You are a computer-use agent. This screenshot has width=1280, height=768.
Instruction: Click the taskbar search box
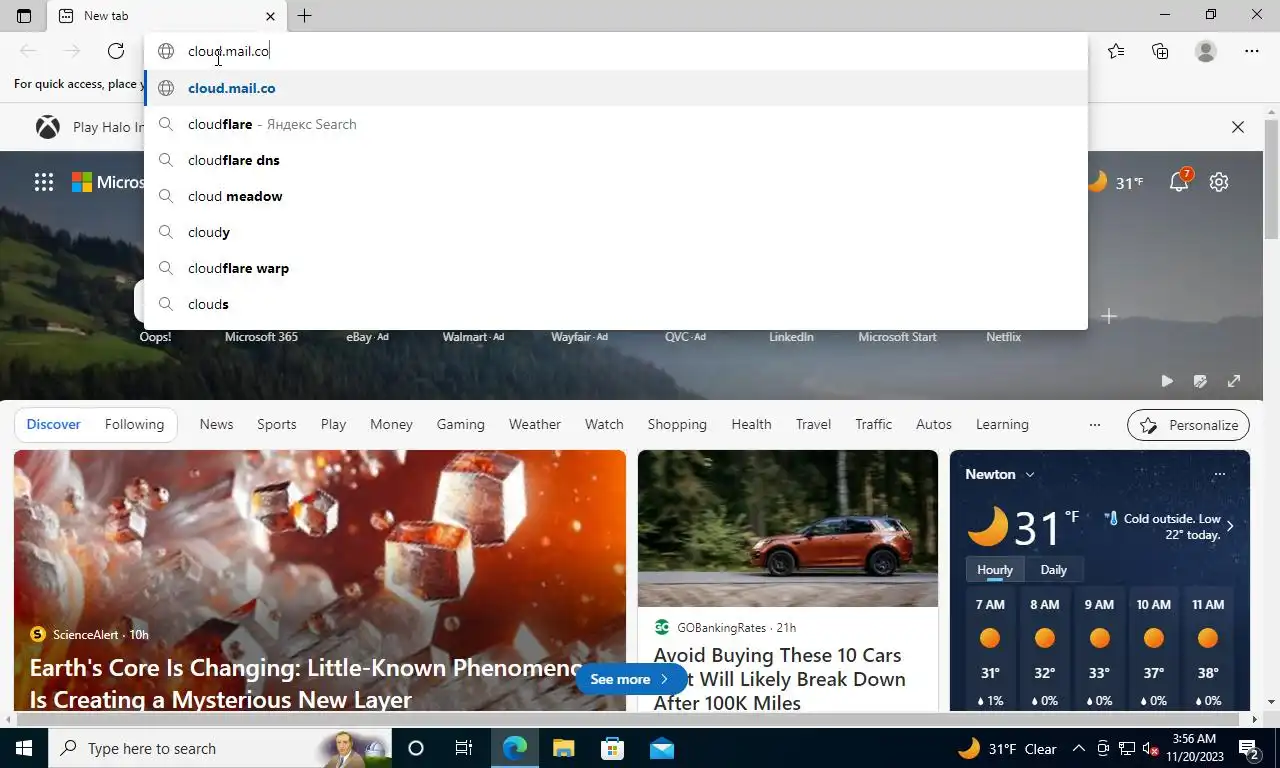point(218,748)
